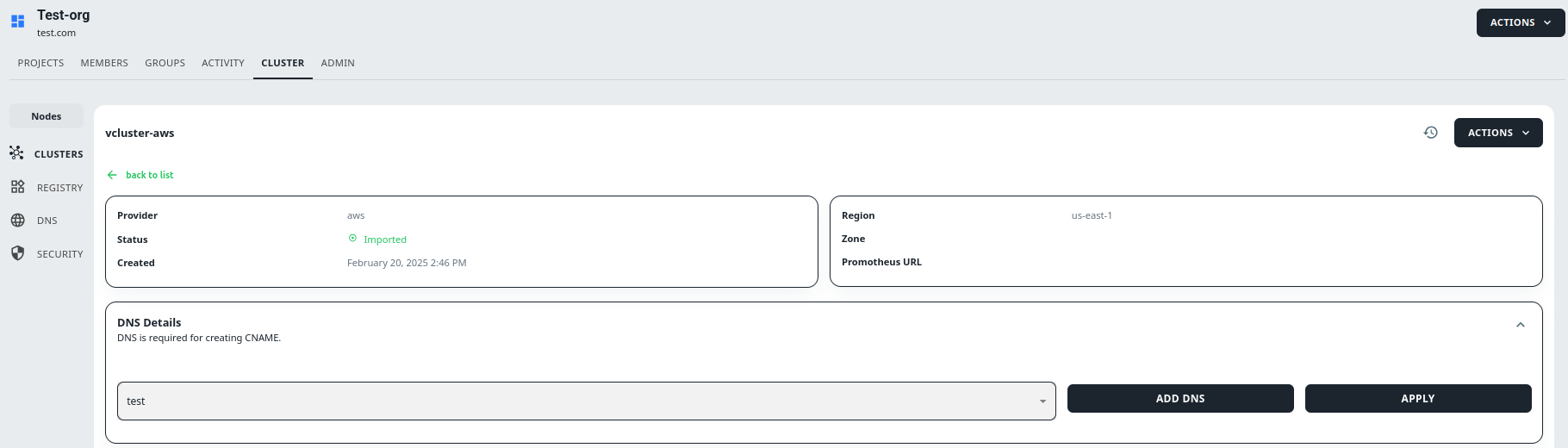
Task: Collapse the DNS Details section
Action: 1521,325
